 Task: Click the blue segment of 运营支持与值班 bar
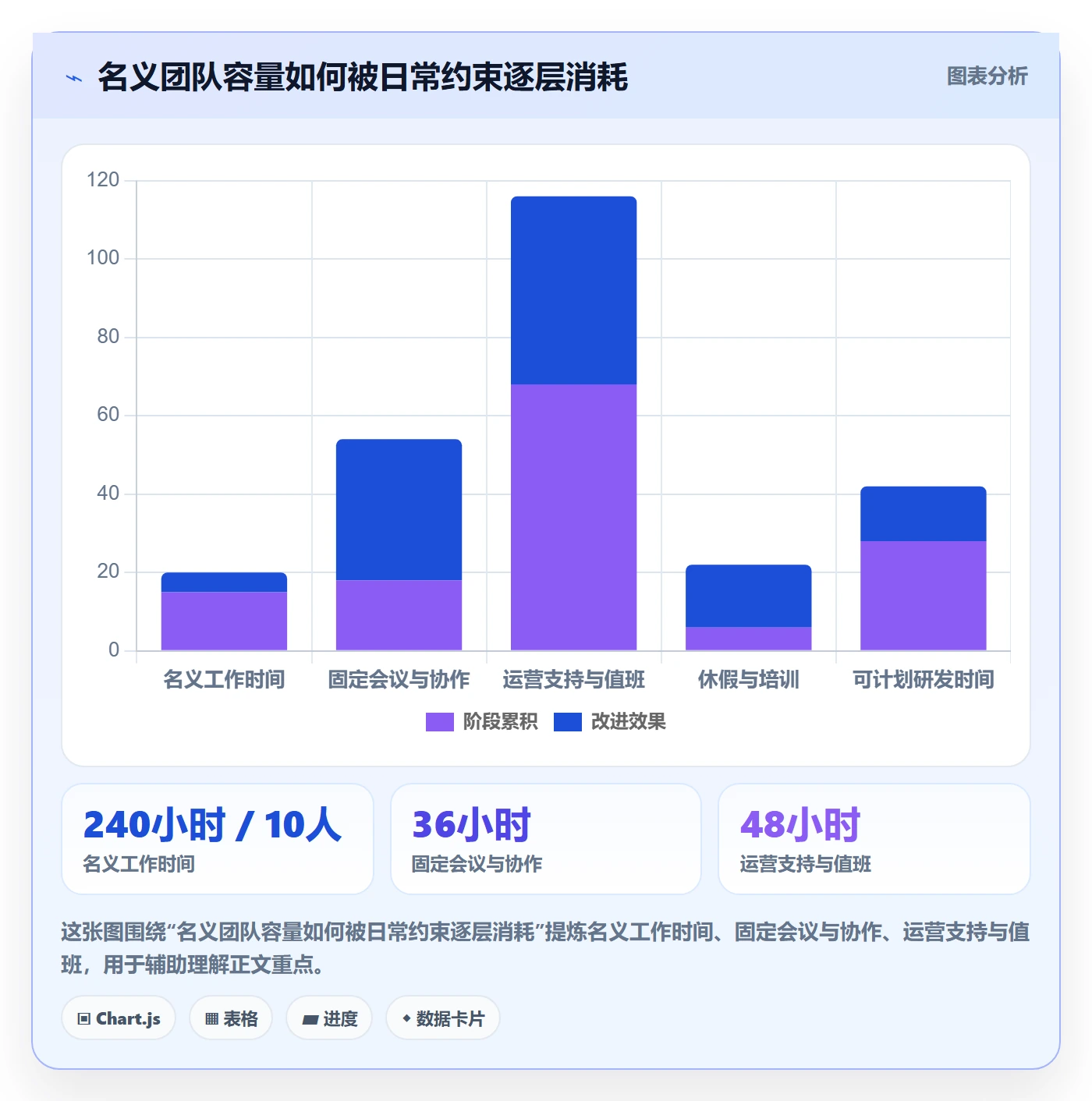[573, 290]
